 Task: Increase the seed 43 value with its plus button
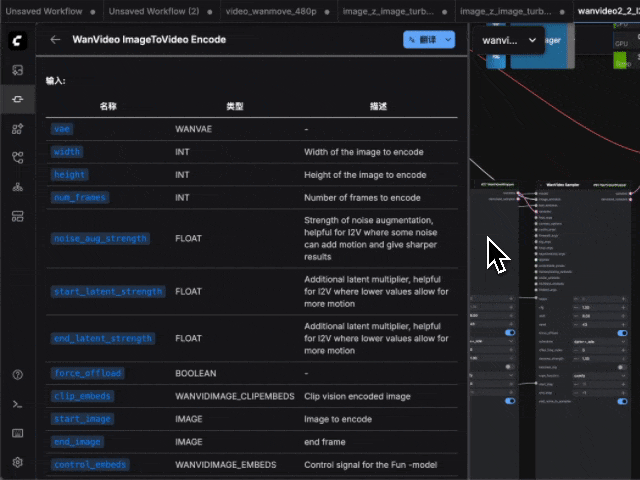(x=623, y=324)
